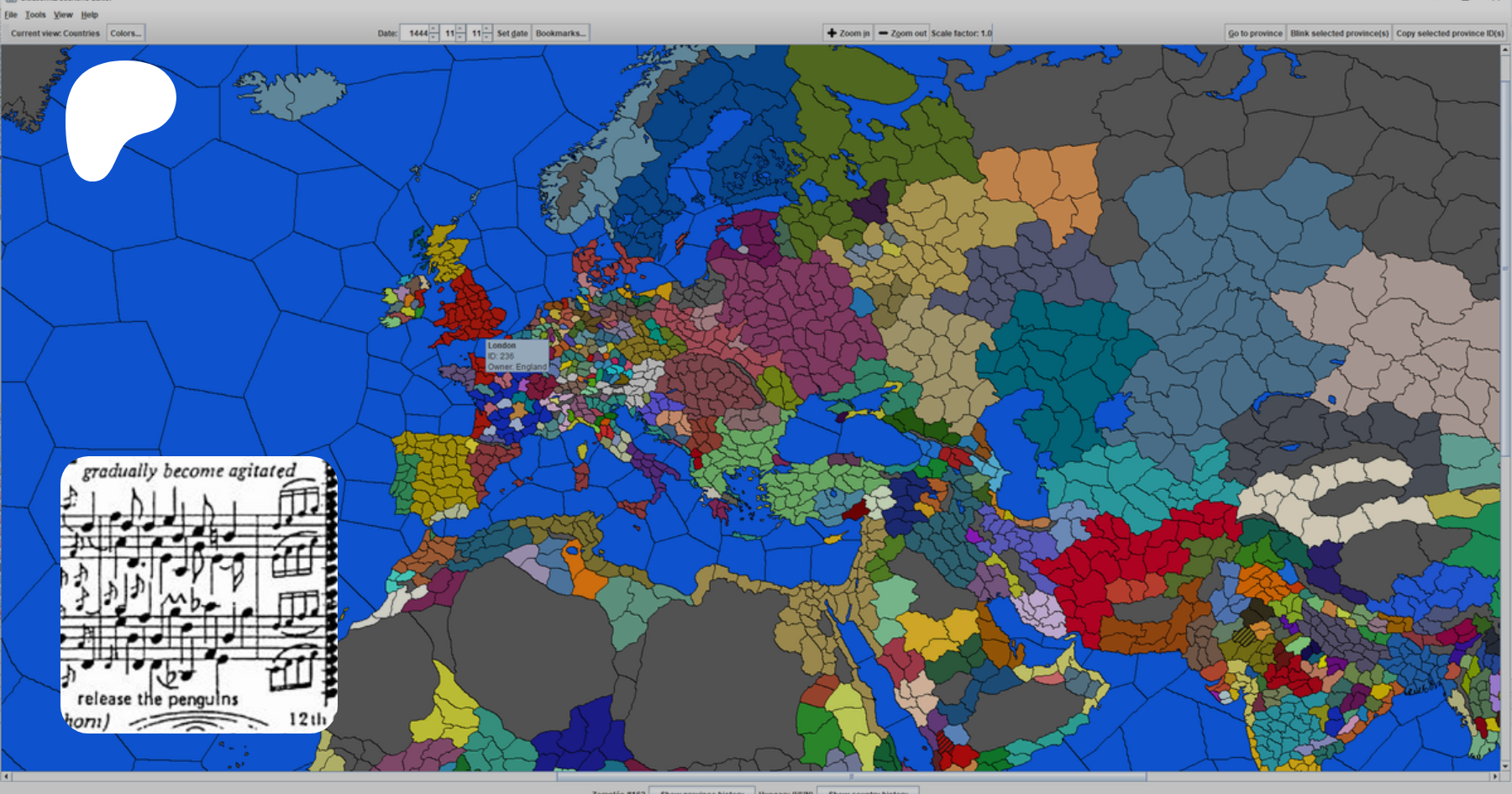Click the year input field
1512x794 pixels.
click(x=415, y=34)
